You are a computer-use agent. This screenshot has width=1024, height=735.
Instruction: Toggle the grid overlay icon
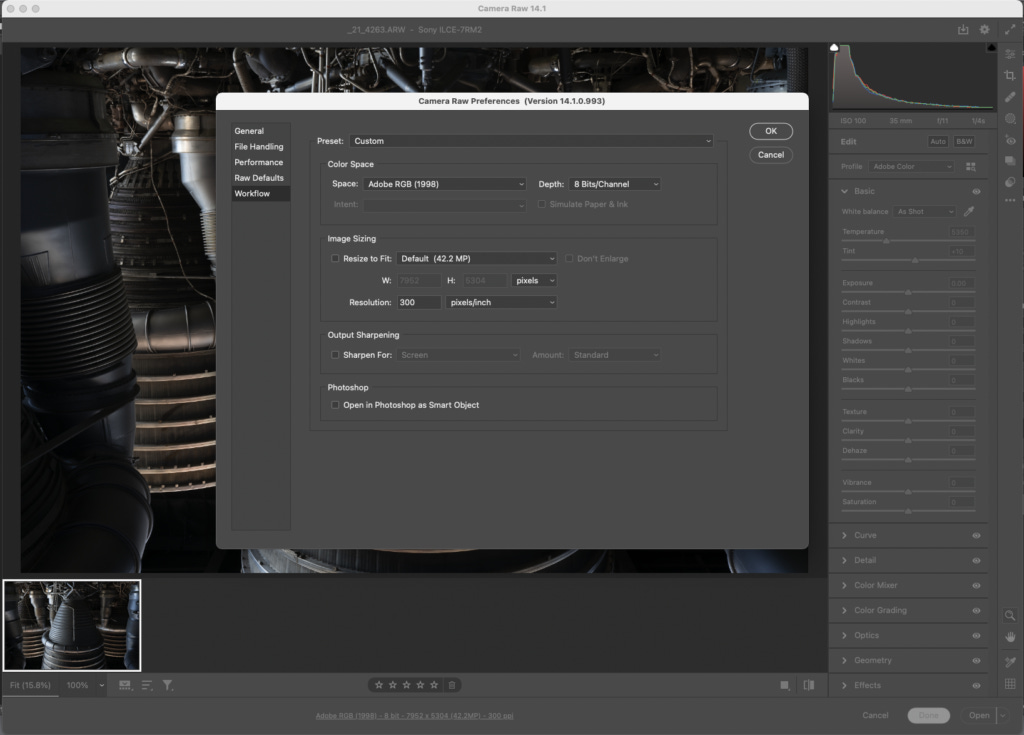pos(1010,684)
